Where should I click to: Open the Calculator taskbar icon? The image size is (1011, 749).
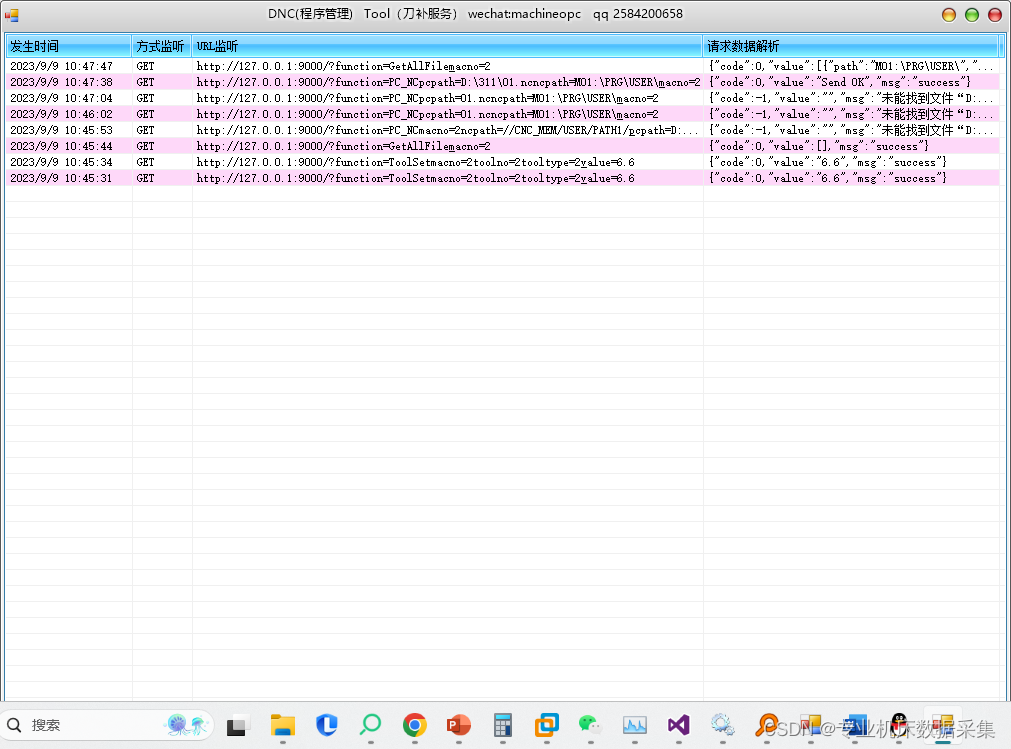502,725
